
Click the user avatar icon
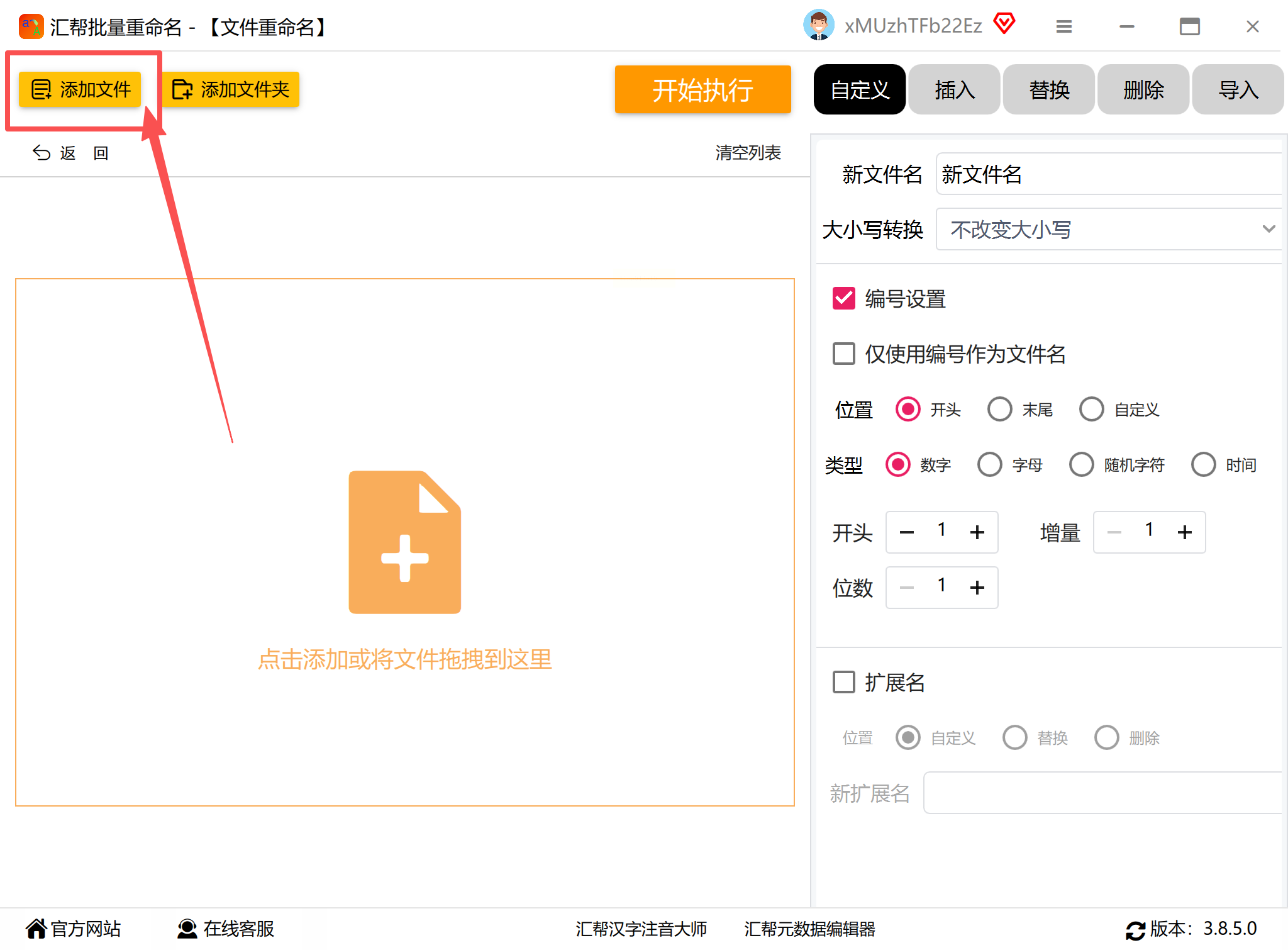[818, 25]
